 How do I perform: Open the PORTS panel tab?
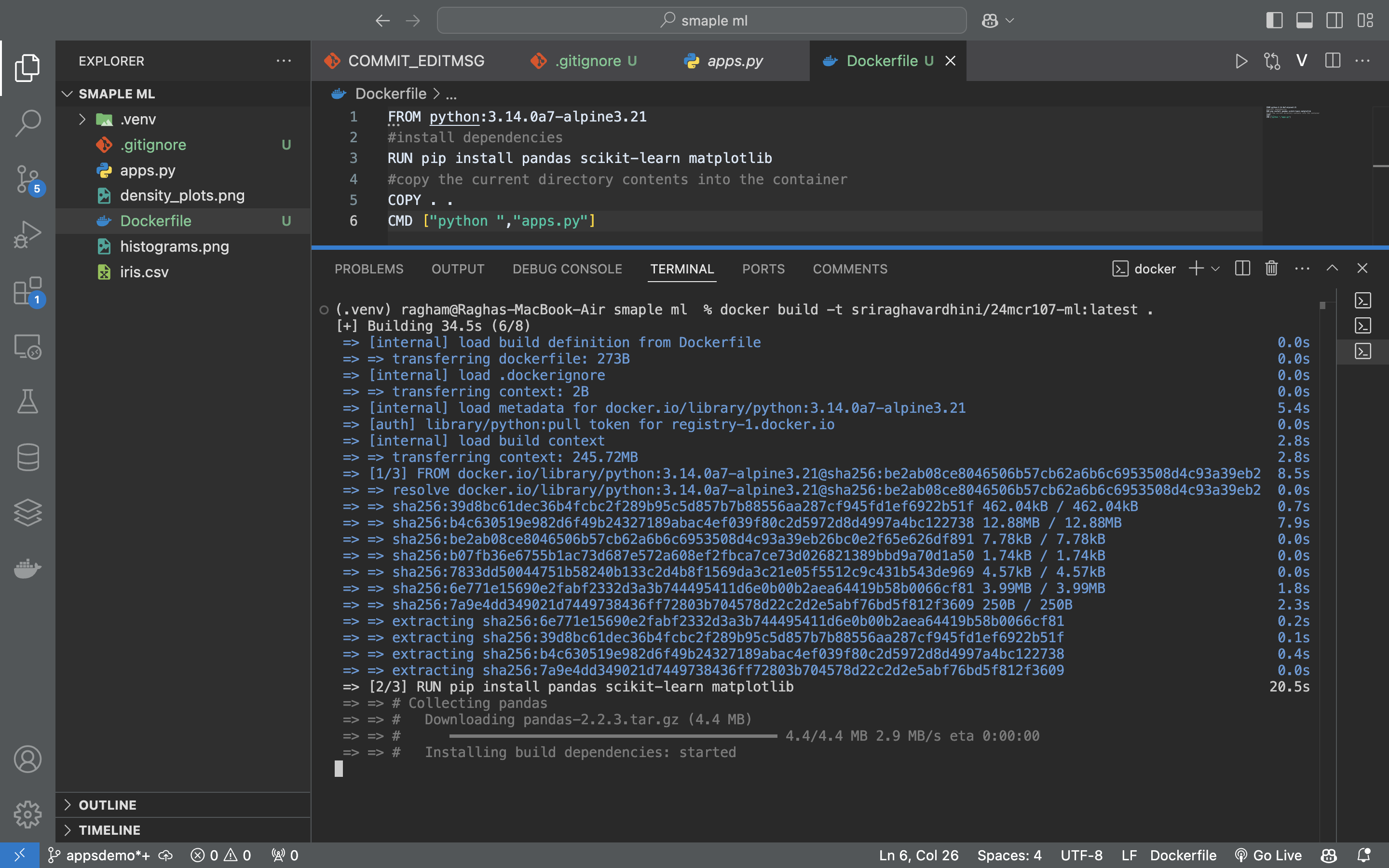pos(763,269)
